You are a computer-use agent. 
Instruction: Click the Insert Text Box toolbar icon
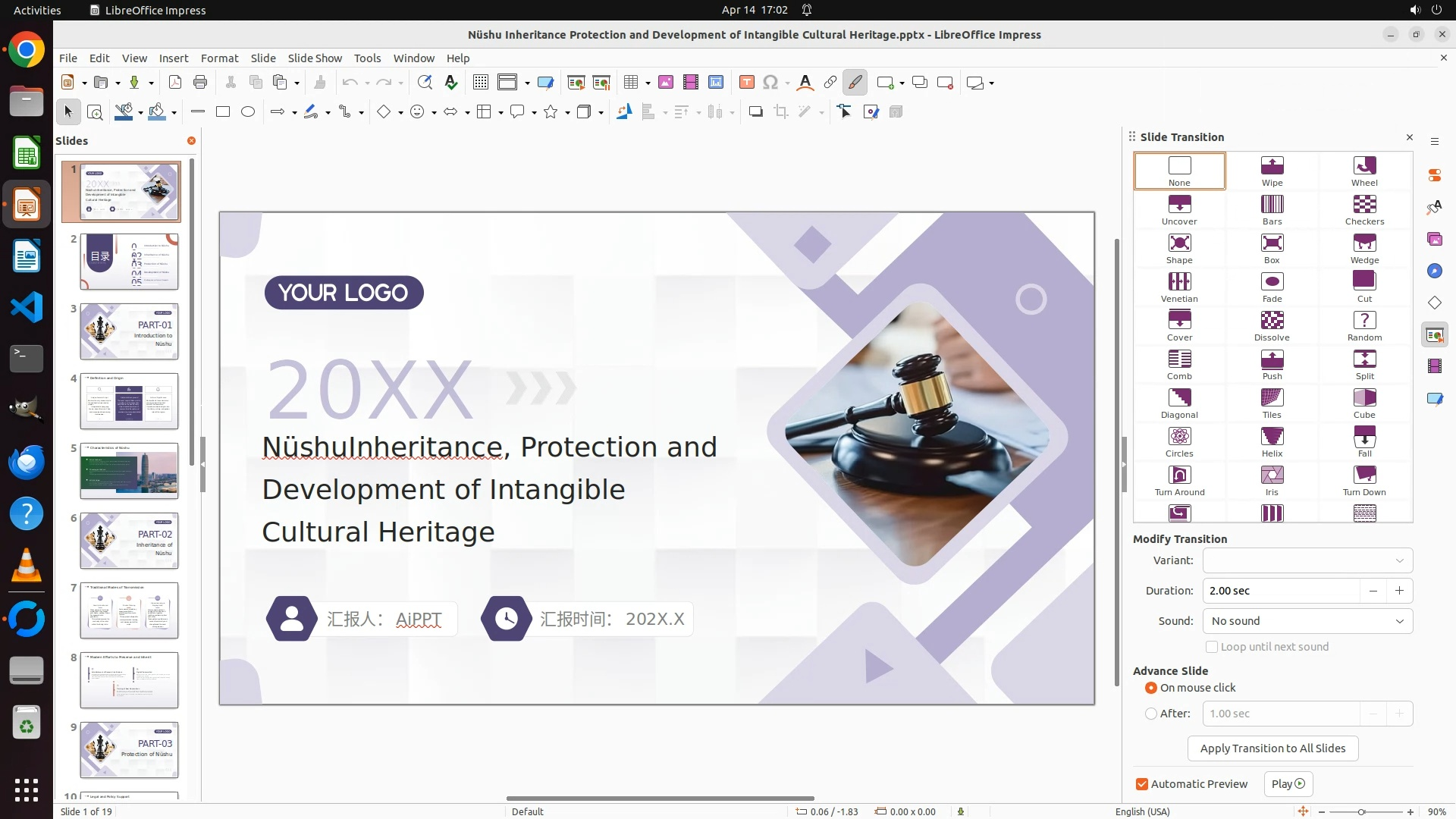point(746,83)
